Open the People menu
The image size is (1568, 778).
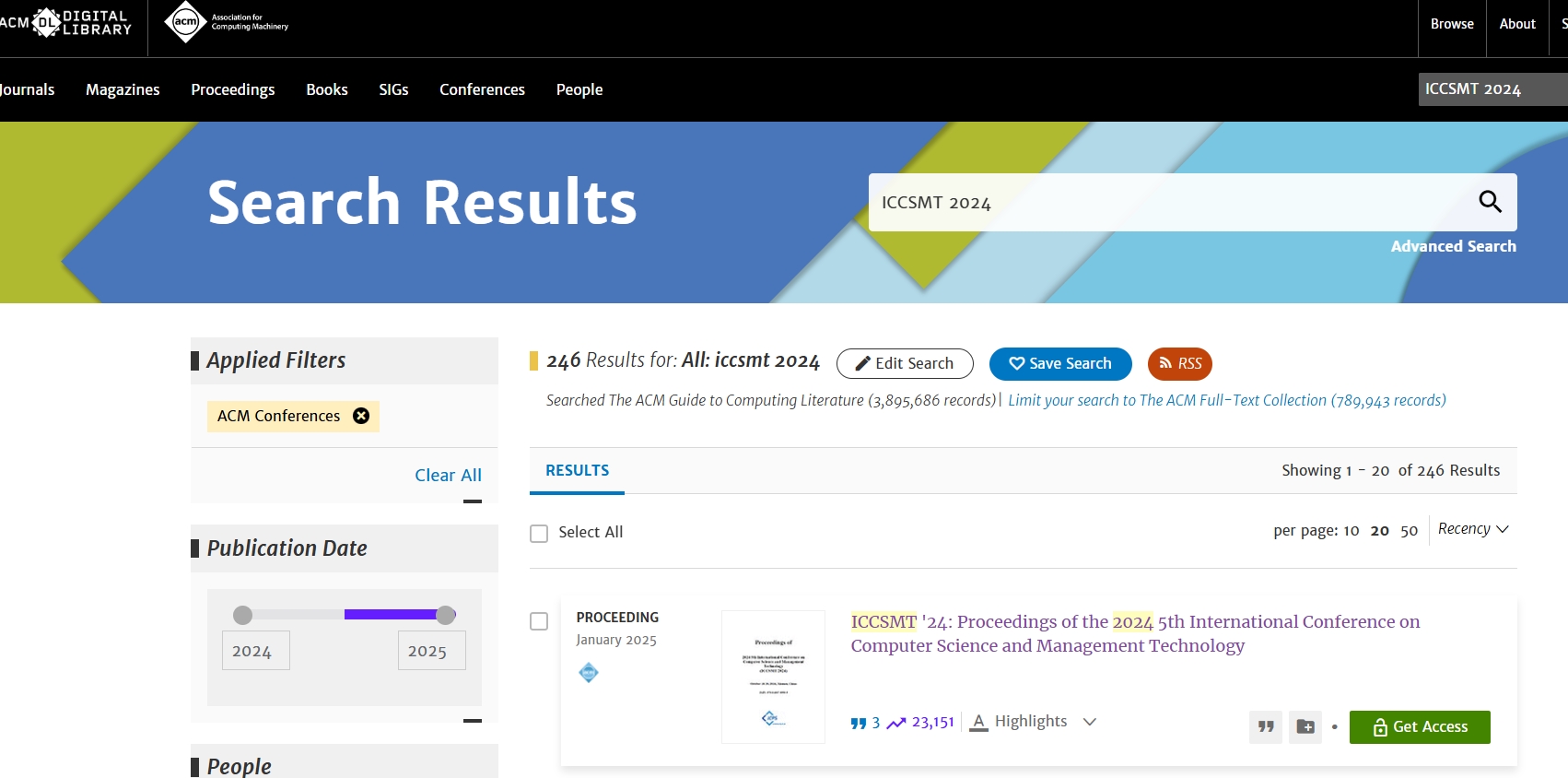pos(579,89)
